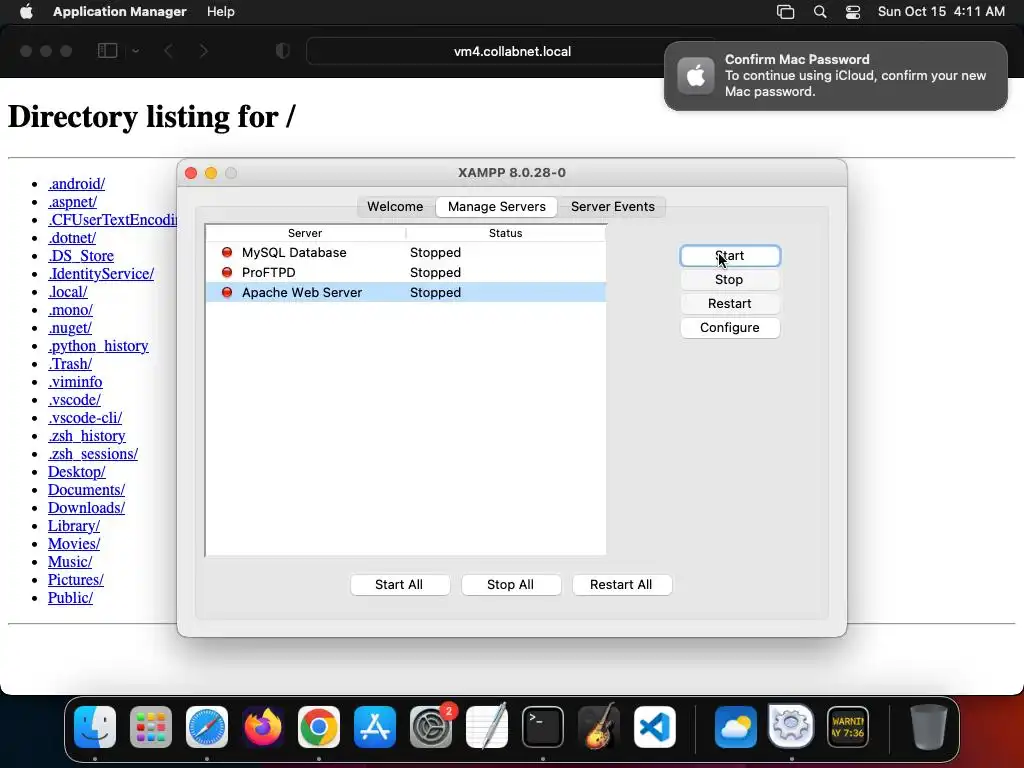This screenshot has width=1024, height=768.
Task: Open the Help menu
Action: tap(221, 12)
